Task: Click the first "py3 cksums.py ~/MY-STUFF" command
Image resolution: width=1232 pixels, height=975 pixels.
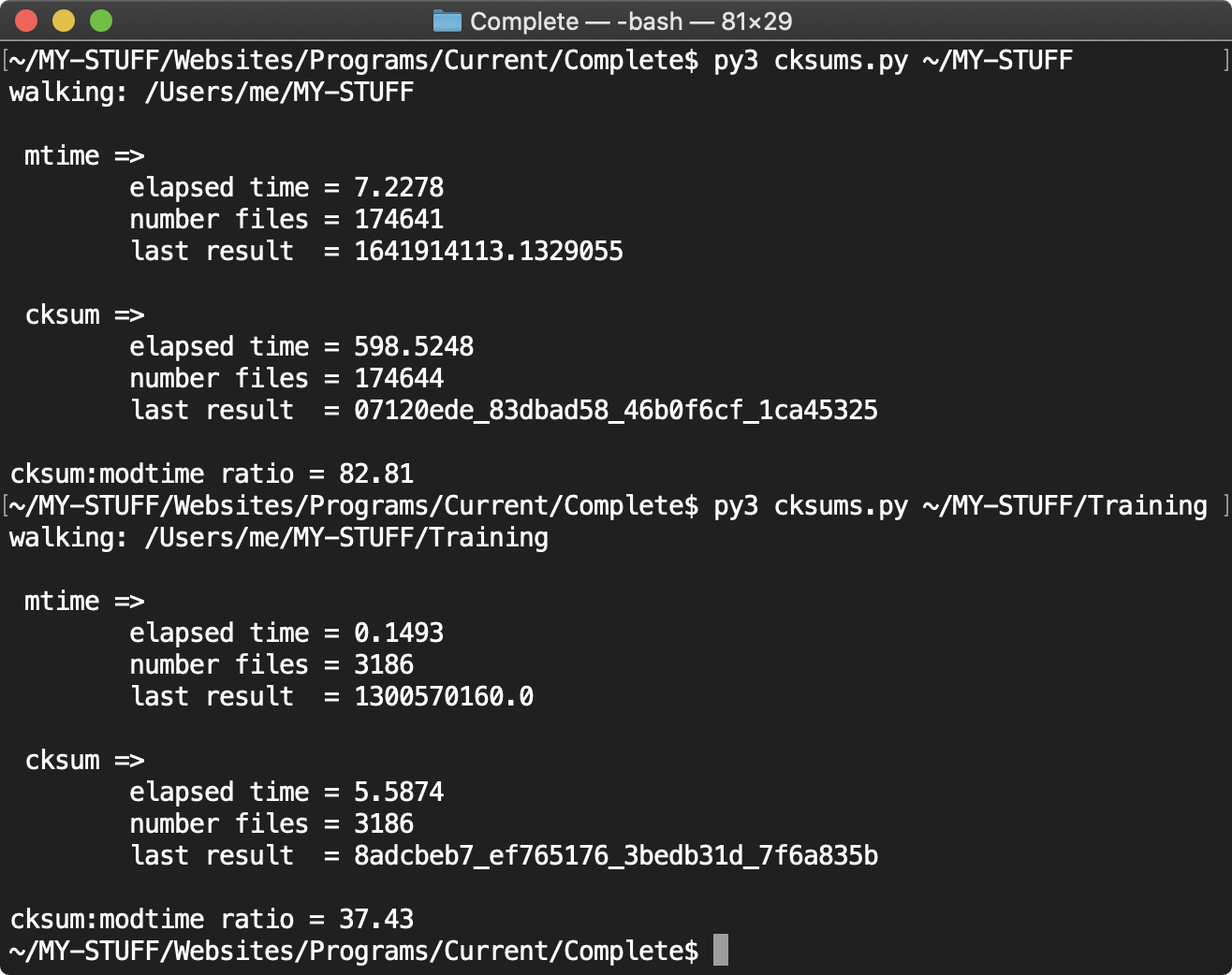Action: (x=892, y=61)
